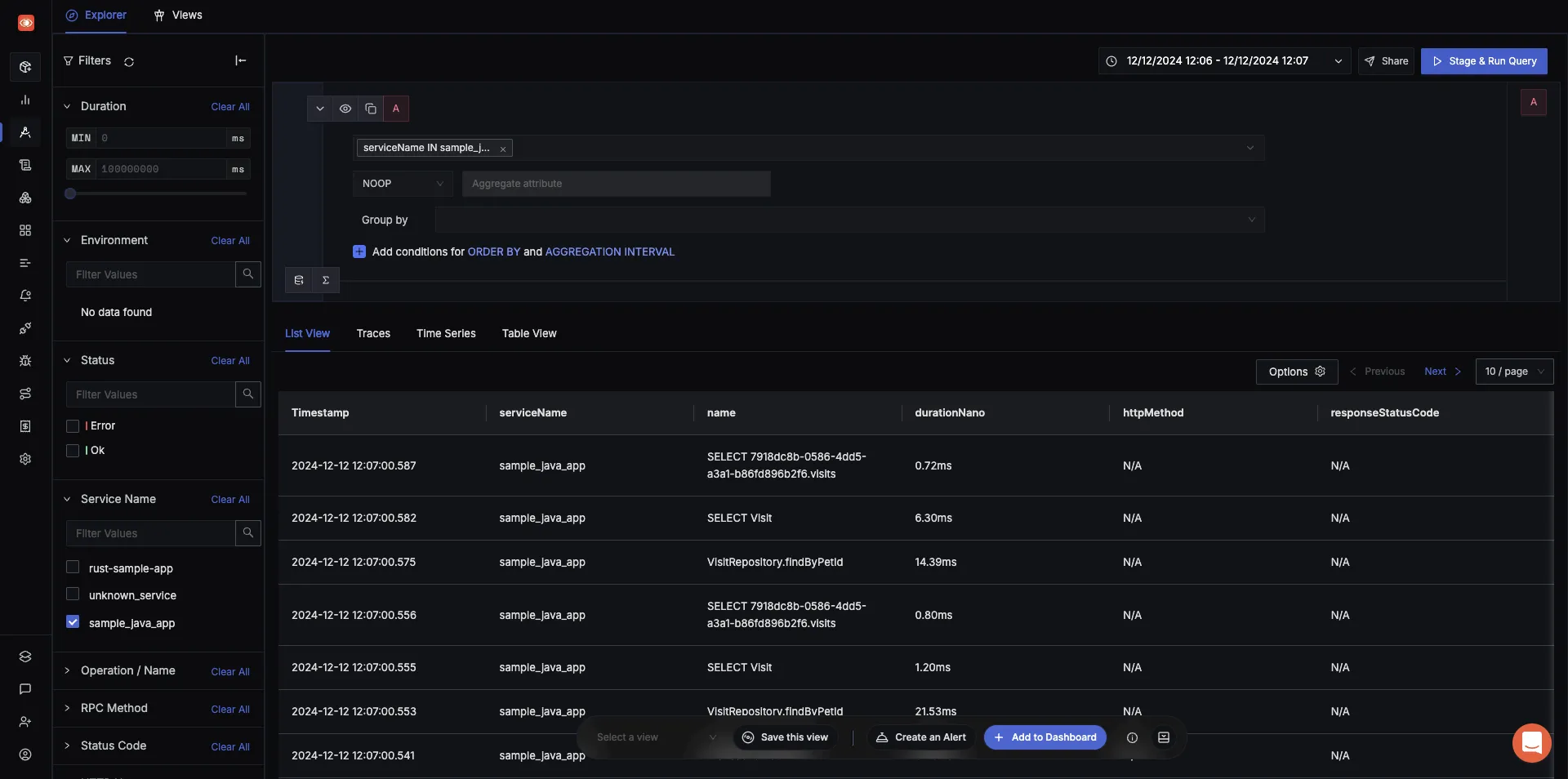Open the Select a view dropdown

tap(657, 737)
